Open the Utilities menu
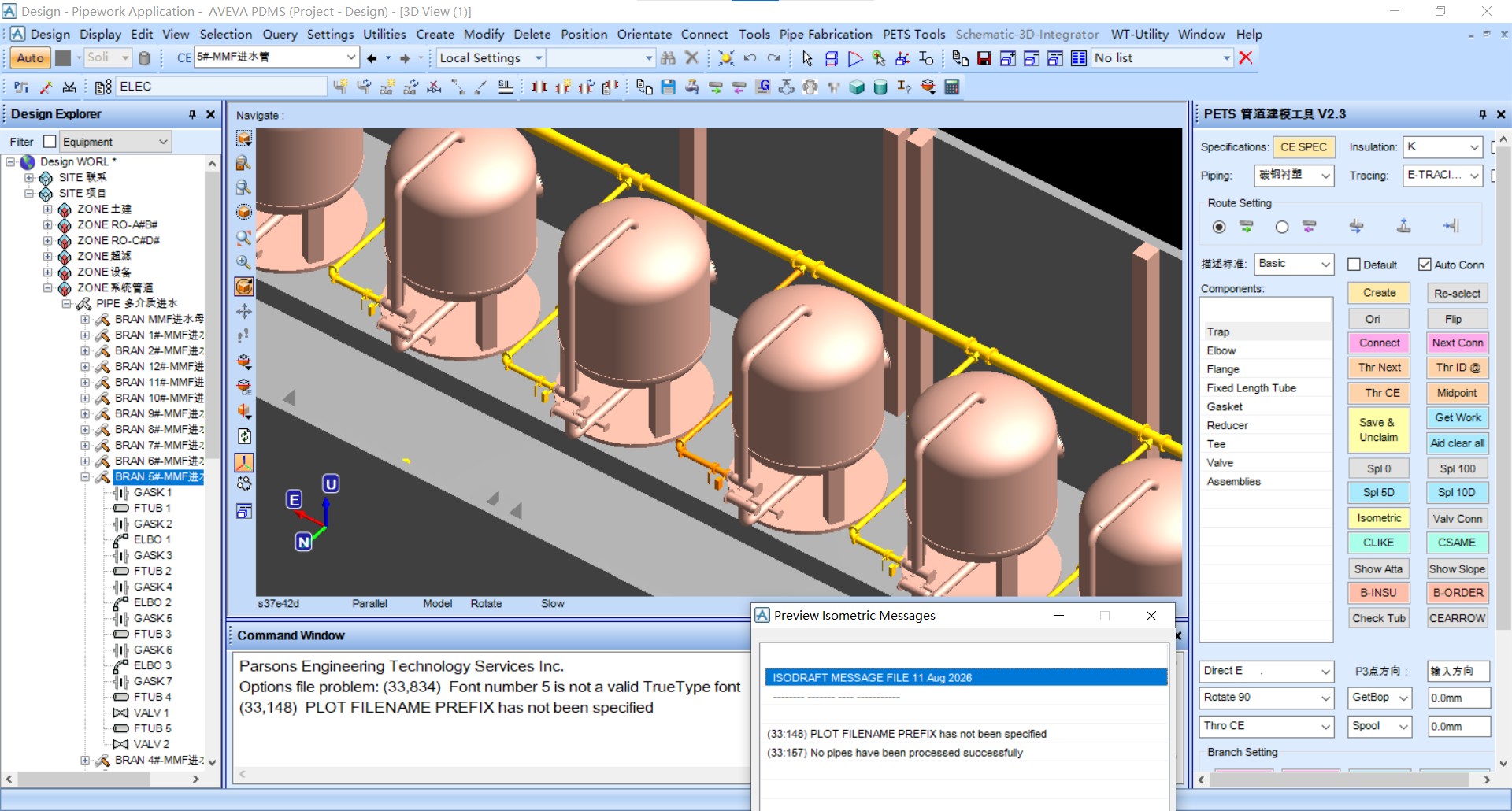The width and height of the screenshot is (1512, 811). click(384, 34)
